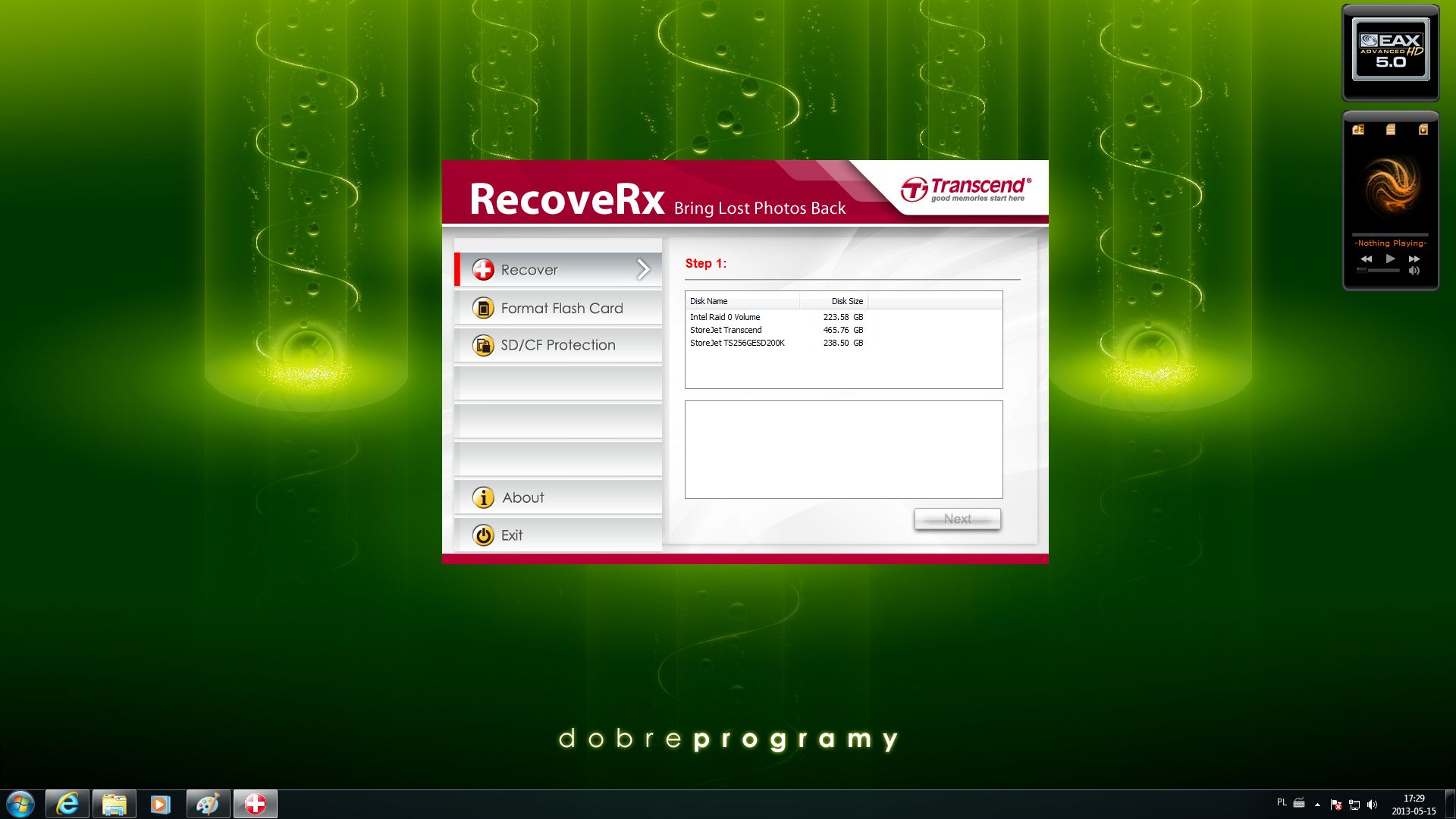Click the media gadget seek bar
This screenshot has width=1456, height=819.
pyautogui.click(x=1390, y=234)
